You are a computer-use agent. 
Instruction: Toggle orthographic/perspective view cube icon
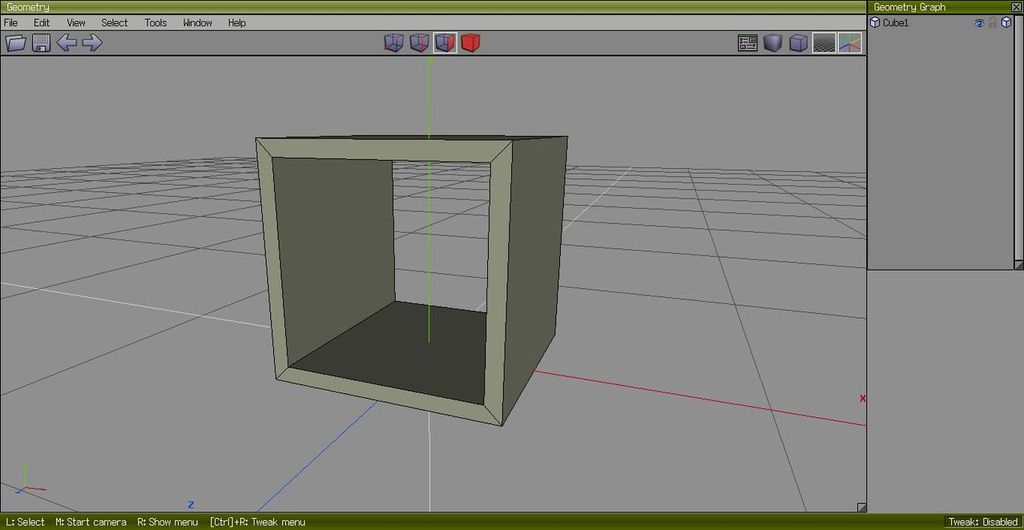click(x=798, y=43)
